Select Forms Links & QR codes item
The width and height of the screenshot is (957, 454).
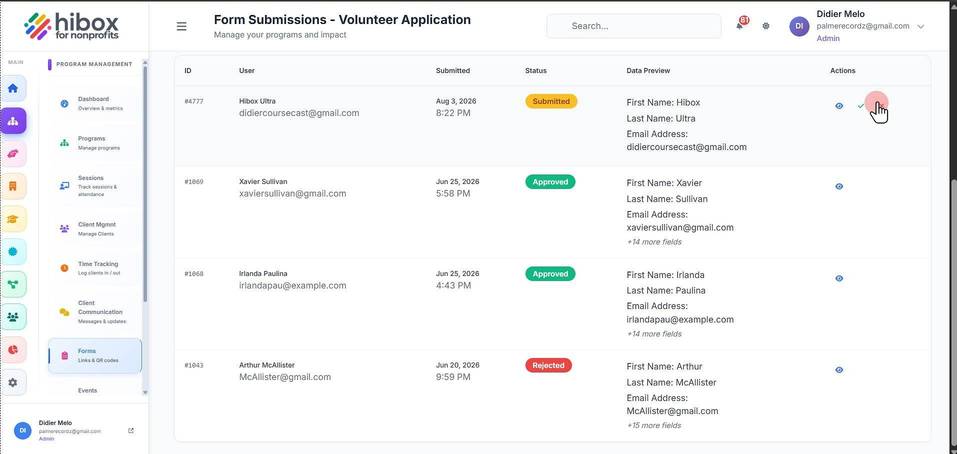(95, 356)
